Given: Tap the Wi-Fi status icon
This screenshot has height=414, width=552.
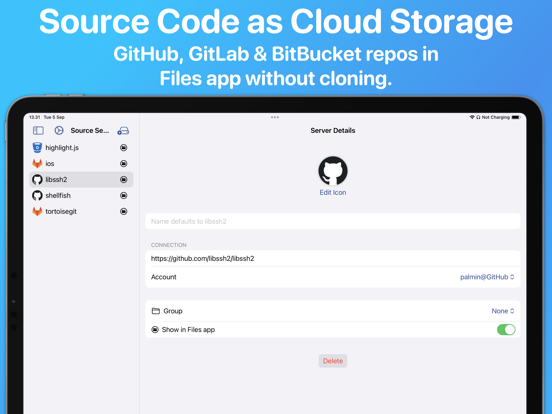Looking at the screenshot, I should [x=472, y=117].
